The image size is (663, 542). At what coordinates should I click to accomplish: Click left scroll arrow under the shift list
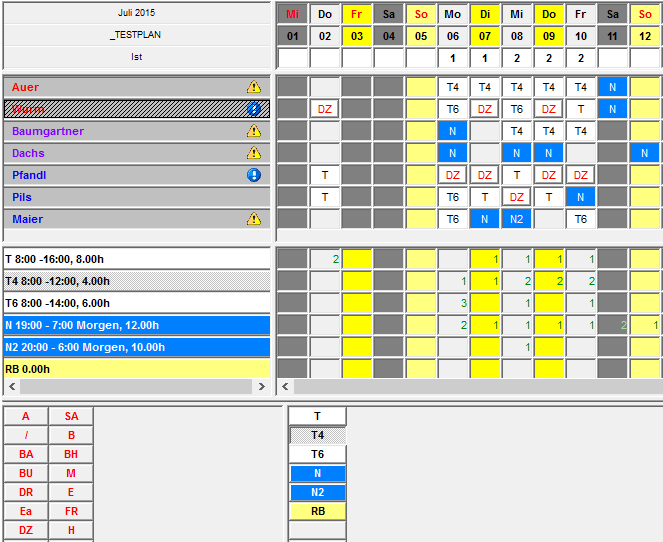pos(11,386)
